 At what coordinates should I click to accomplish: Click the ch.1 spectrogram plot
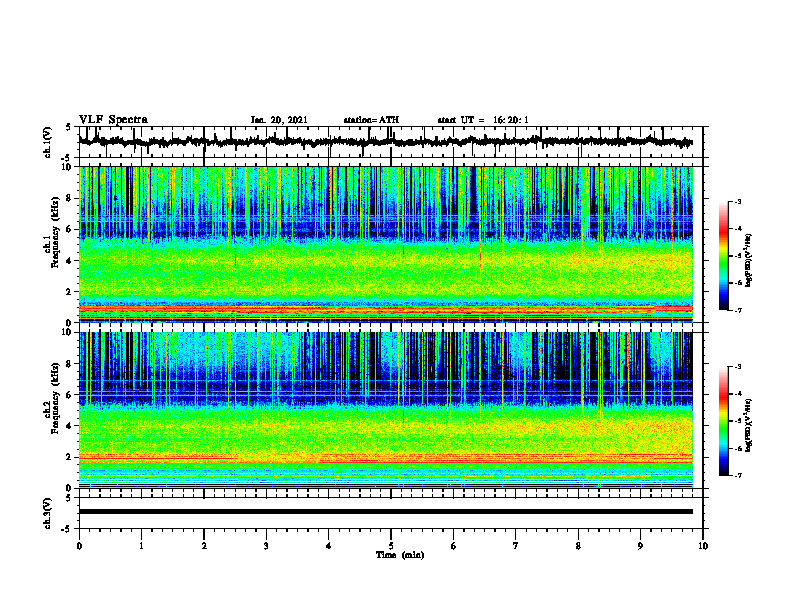tap(385, 244)
